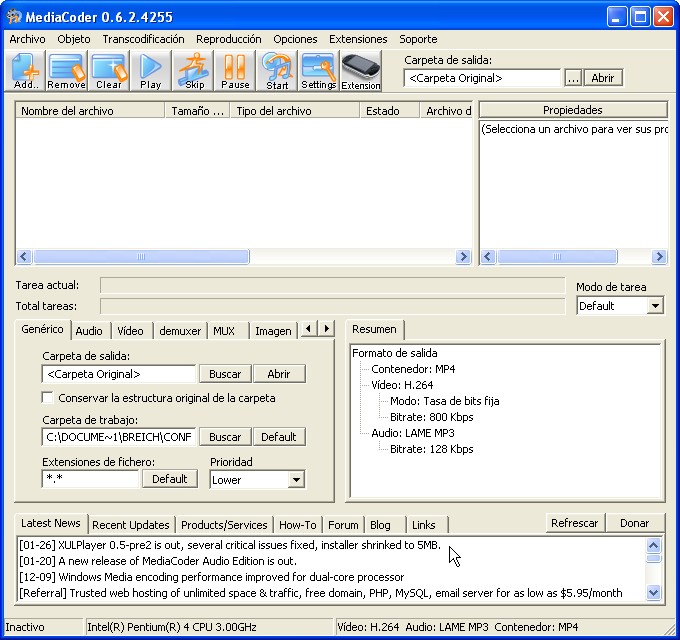Click Propiedades panel right scroll arrow
680x640 pixels.
tap(659, 257)
